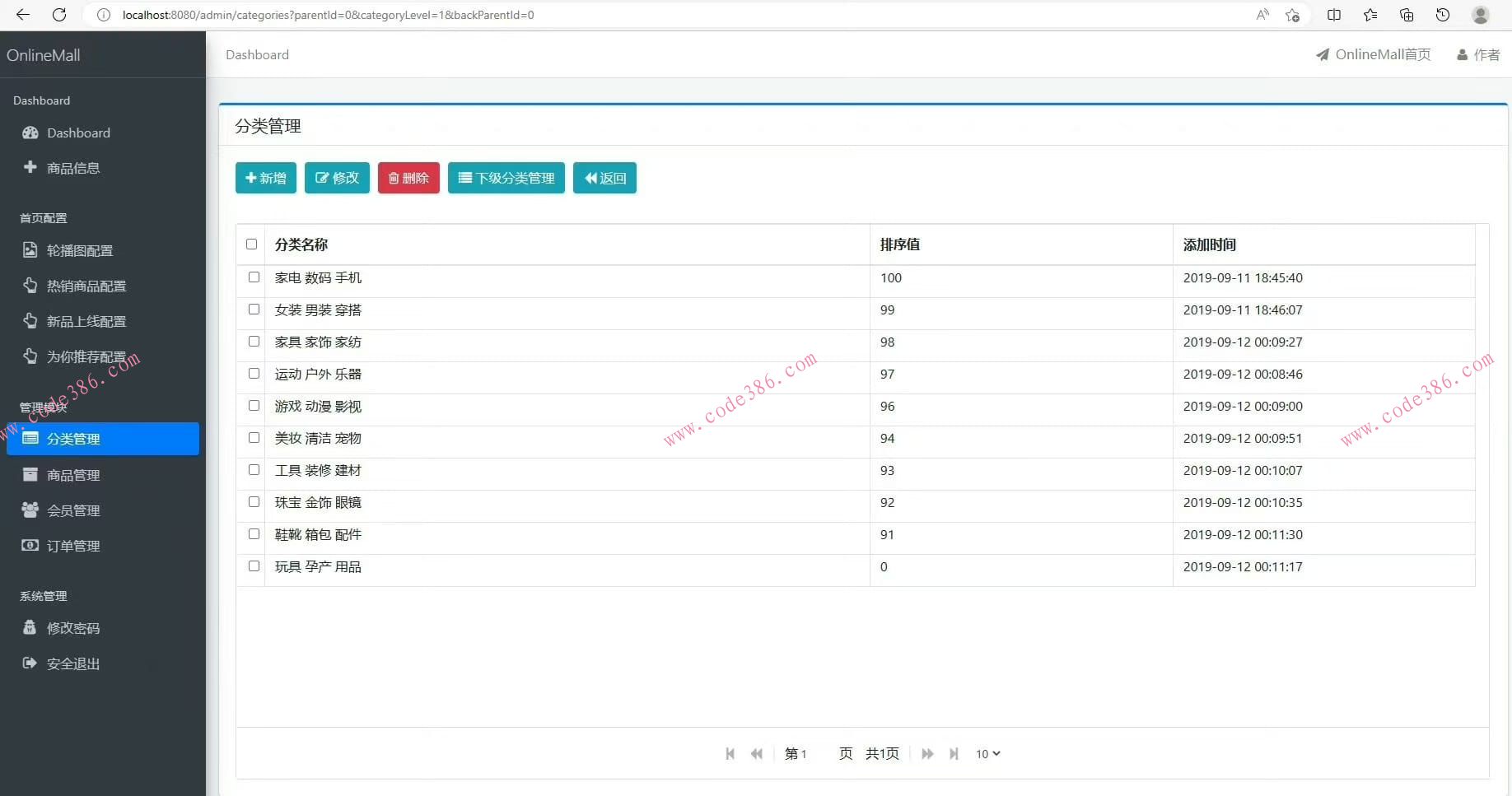
Task: Toggle the select-all checkbox in table header
Action: tap(251, 244)
